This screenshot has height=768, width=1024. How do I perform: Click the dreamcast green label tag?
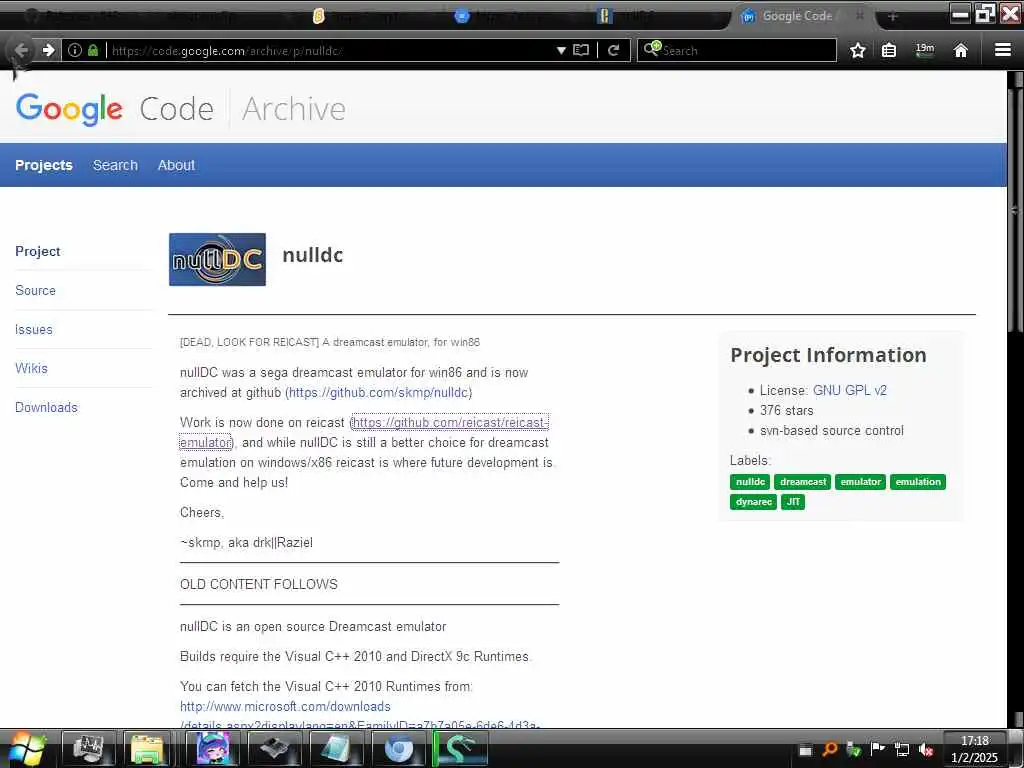(803, 482)
